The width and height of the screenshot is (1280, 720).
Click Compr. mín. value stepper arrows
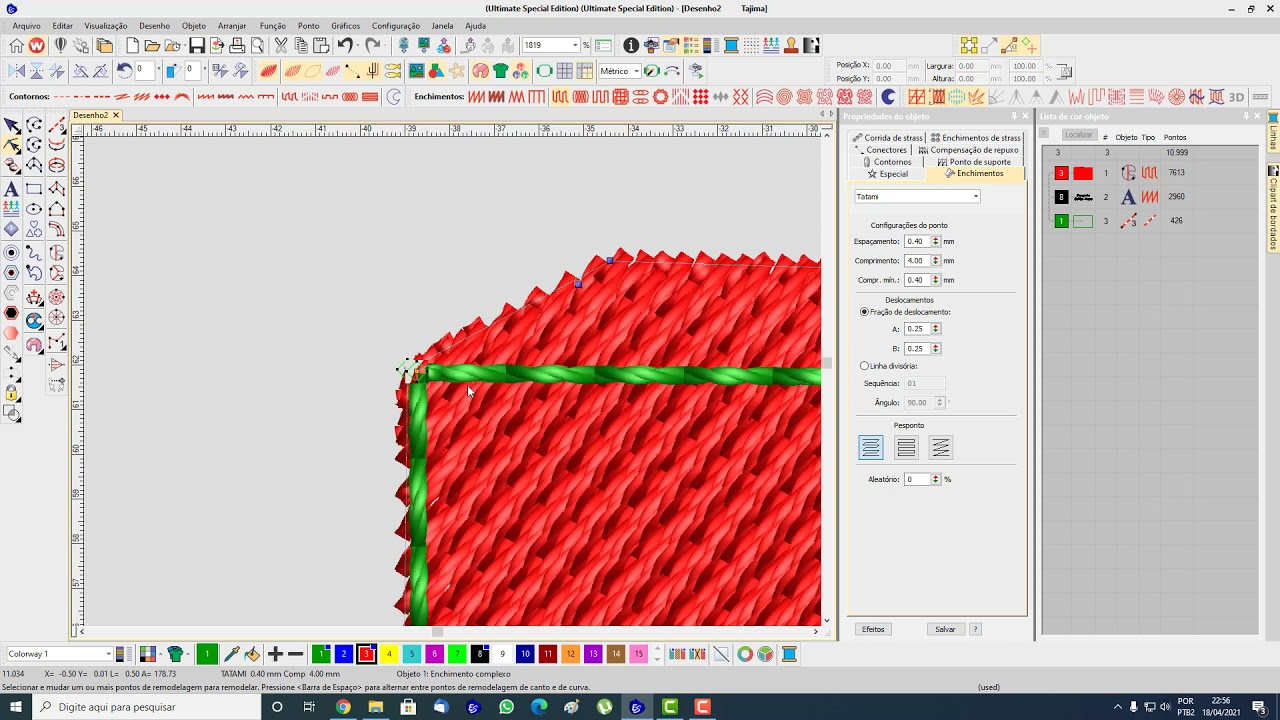pyautogui.click(x=936, y=280)
